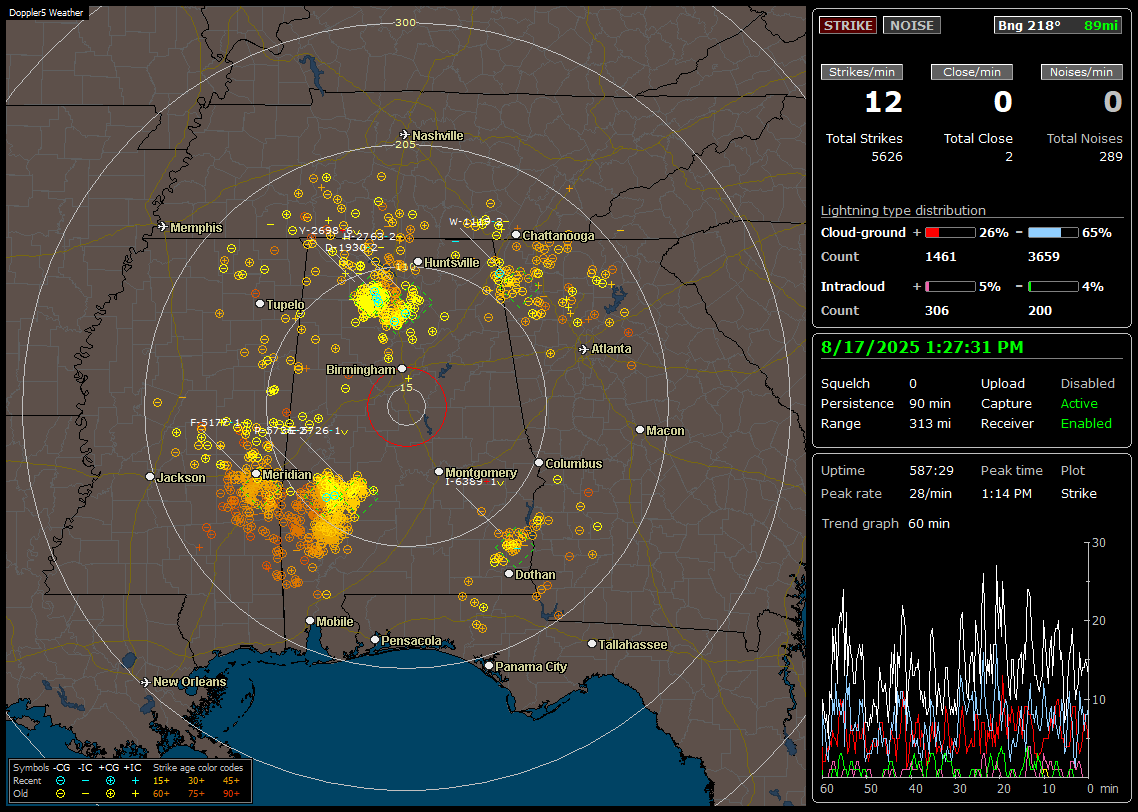Click the Columbus city dot marker
Screen dimensions: 1138x812
coord(539,462)
